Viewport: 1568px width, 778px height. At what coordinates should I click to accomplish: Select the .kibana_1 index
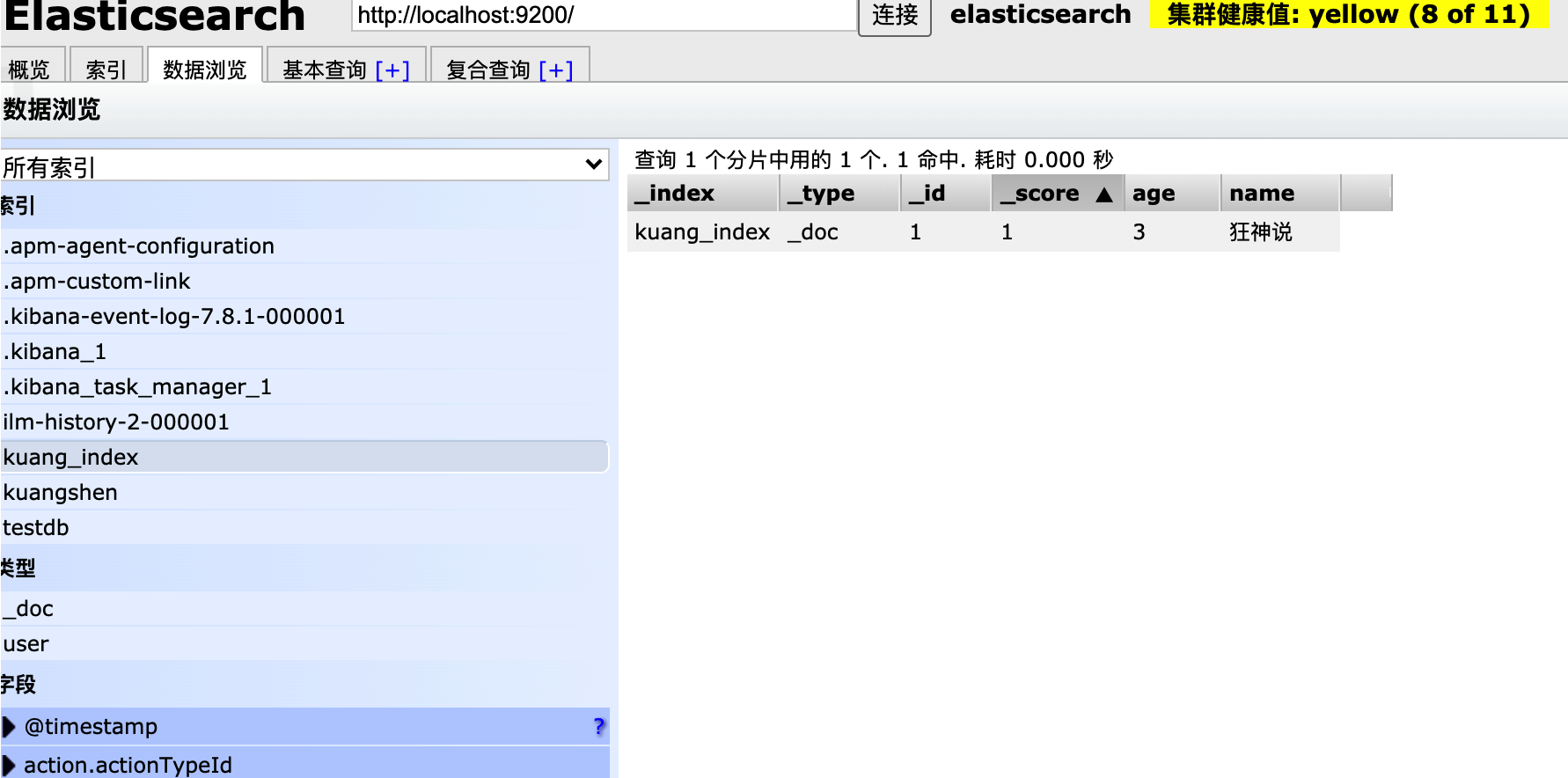point(305,351)
